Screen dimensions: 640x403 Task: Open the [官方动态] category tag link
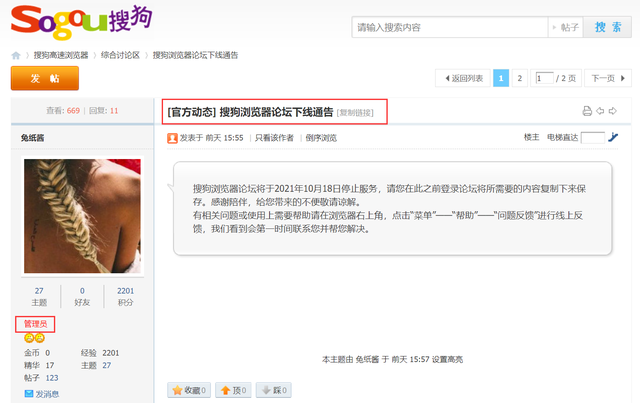tap(191, 112)
